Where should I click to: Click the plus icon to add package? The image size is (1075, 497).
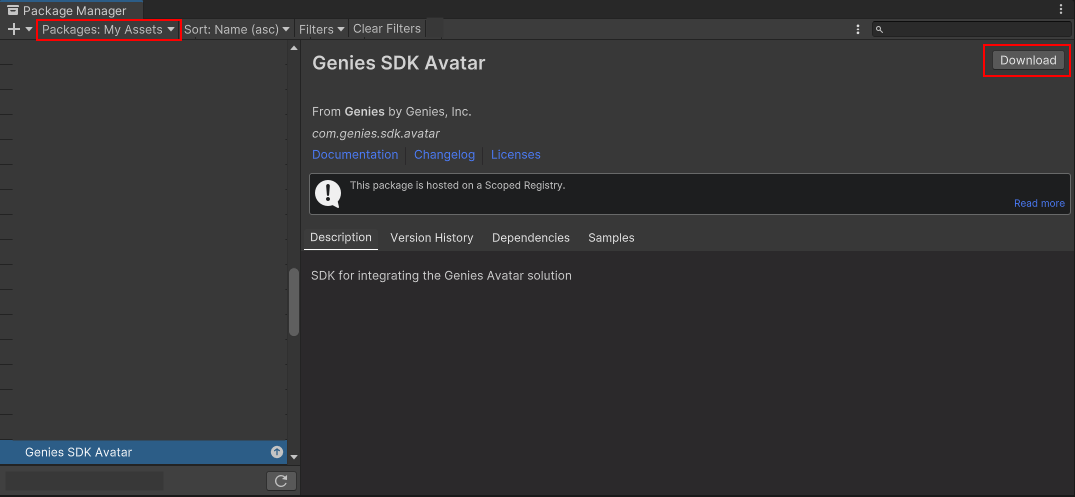(14, 30)
